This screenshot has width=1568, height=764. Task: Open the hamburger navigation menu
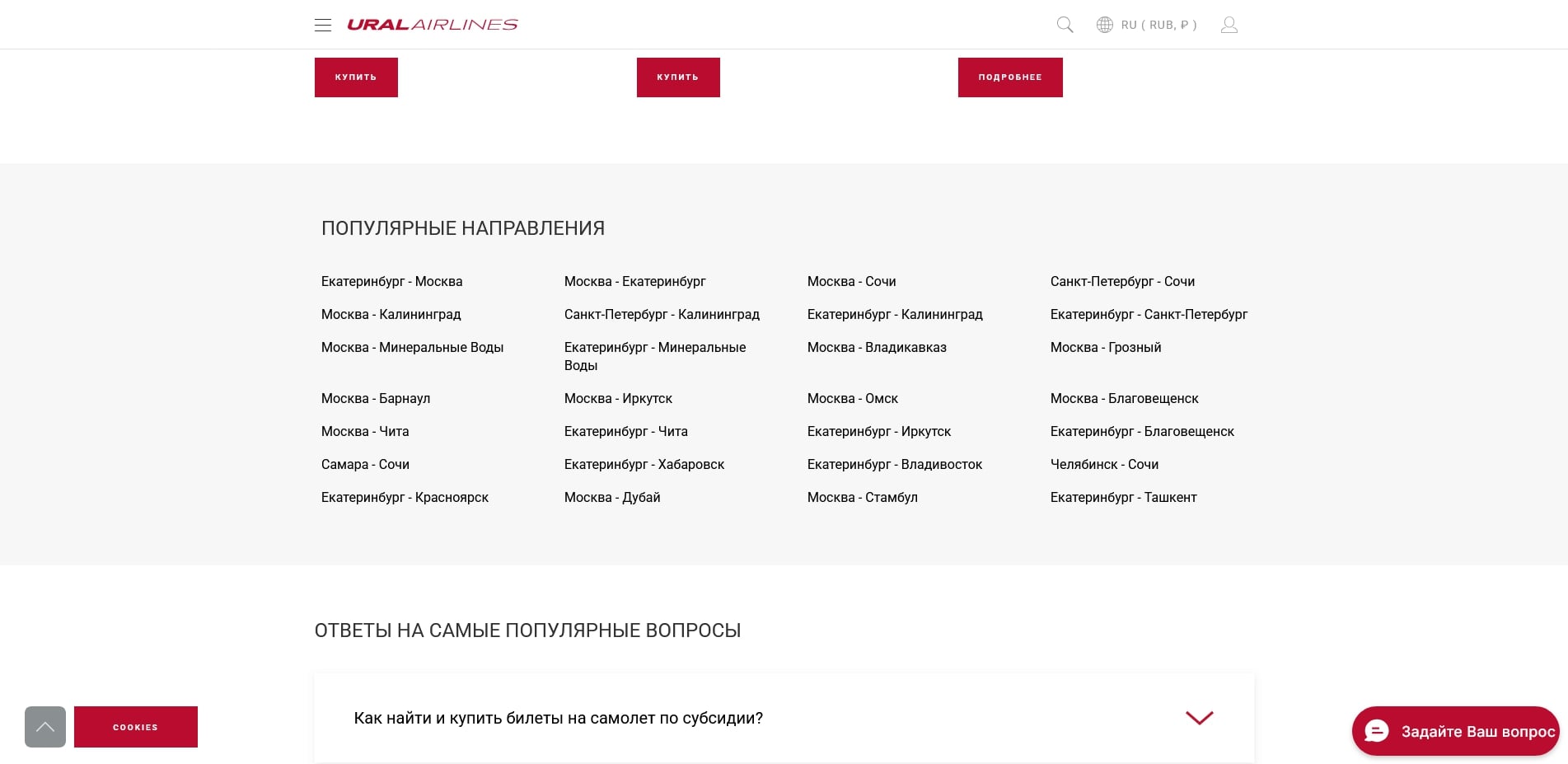pyautogui.click(x=323, y=25)
